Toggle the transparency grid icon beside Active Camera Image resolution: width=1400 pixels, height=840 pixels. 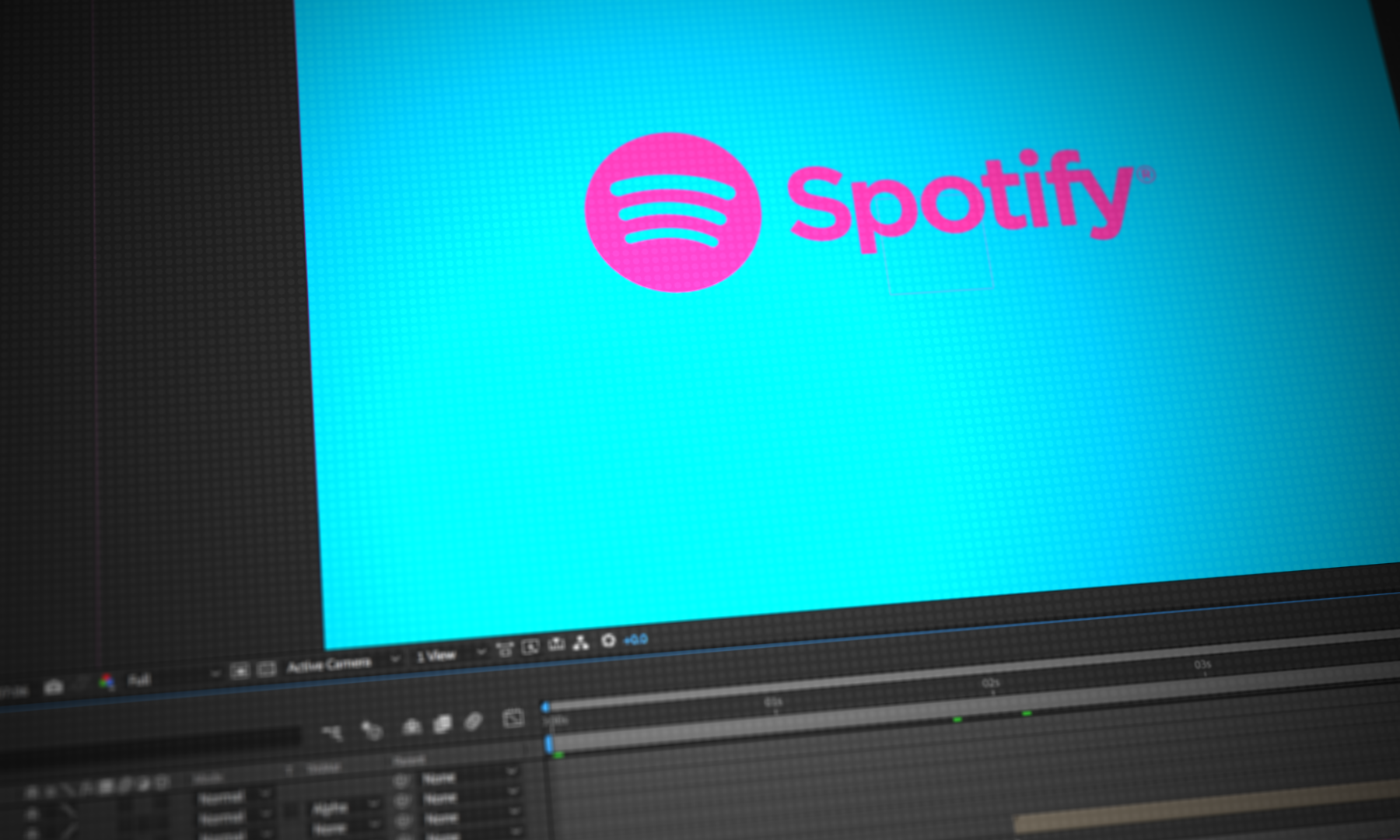[x=266, y=669]
